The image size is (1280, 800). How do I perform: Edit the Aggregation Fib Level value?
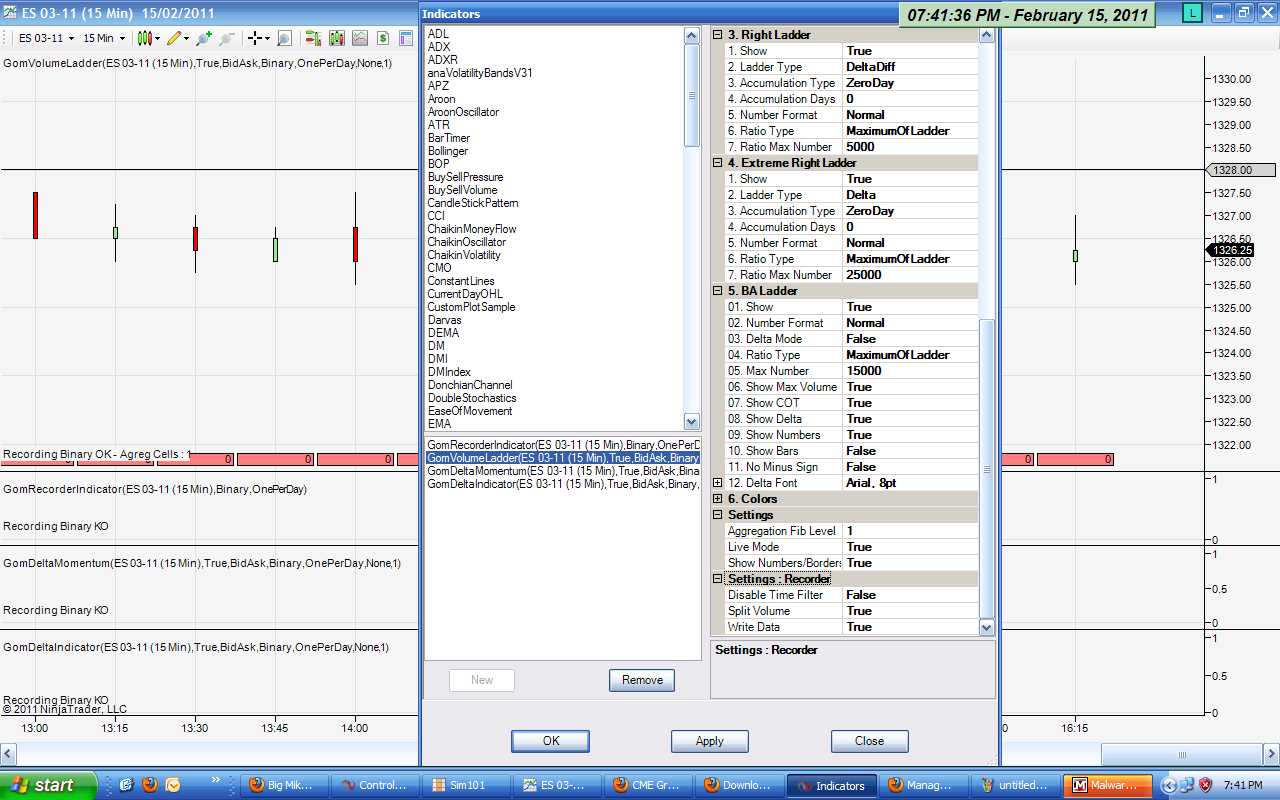pos(909,531)
